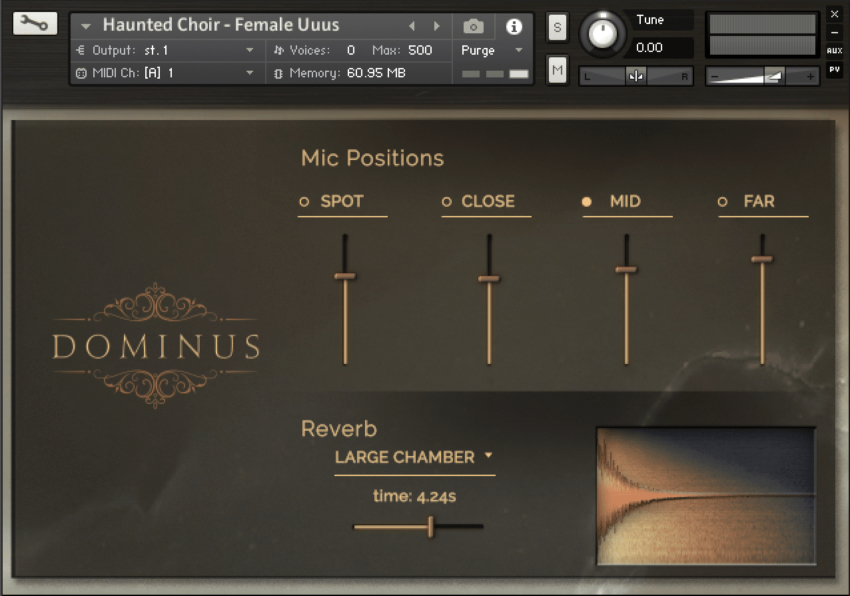The image size is (850, 596).
Task: Open instrument edit mode with wrench icon
Action: [35, 23]
